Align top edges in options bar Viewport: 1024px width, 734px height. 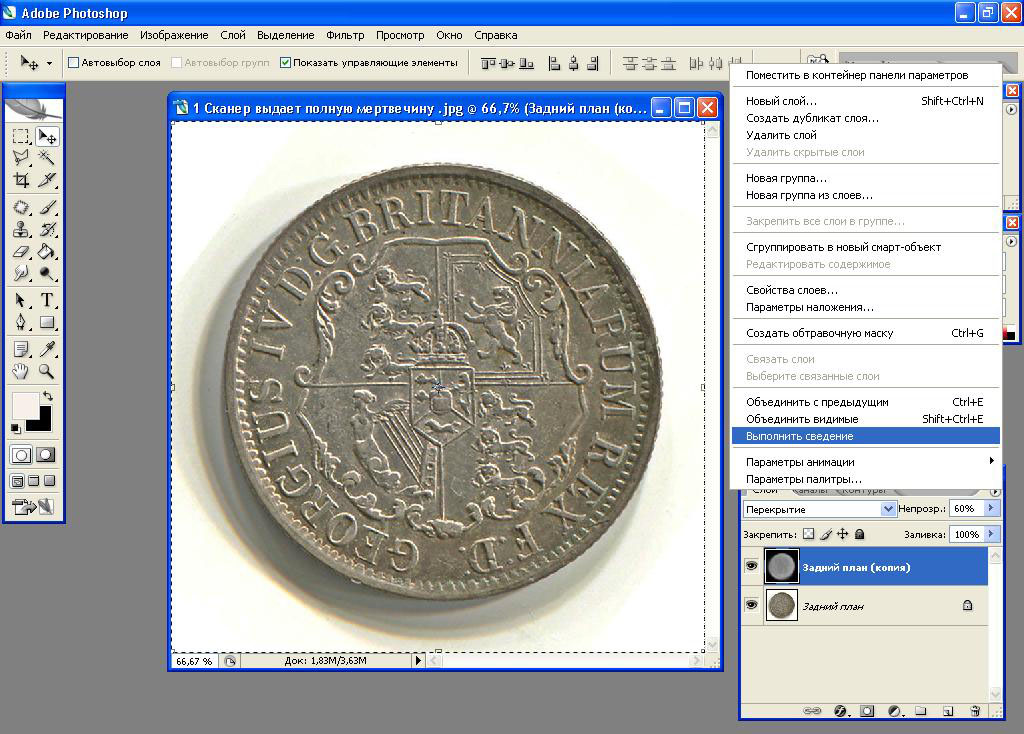[x=488, y=63]
